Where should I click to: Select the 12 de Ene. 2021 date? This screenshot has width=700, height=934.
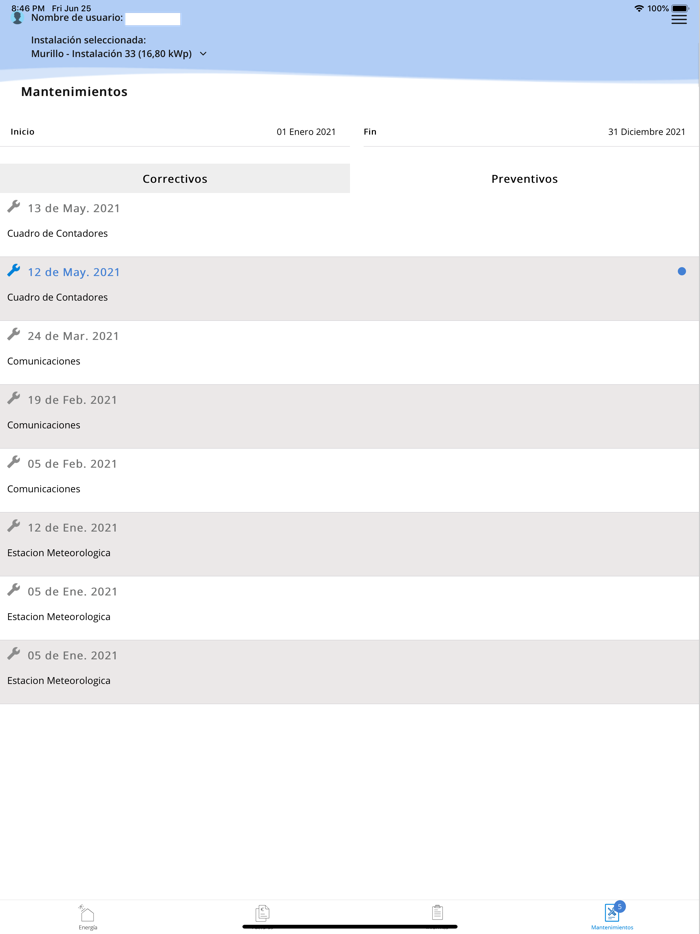tap(72, 527)
